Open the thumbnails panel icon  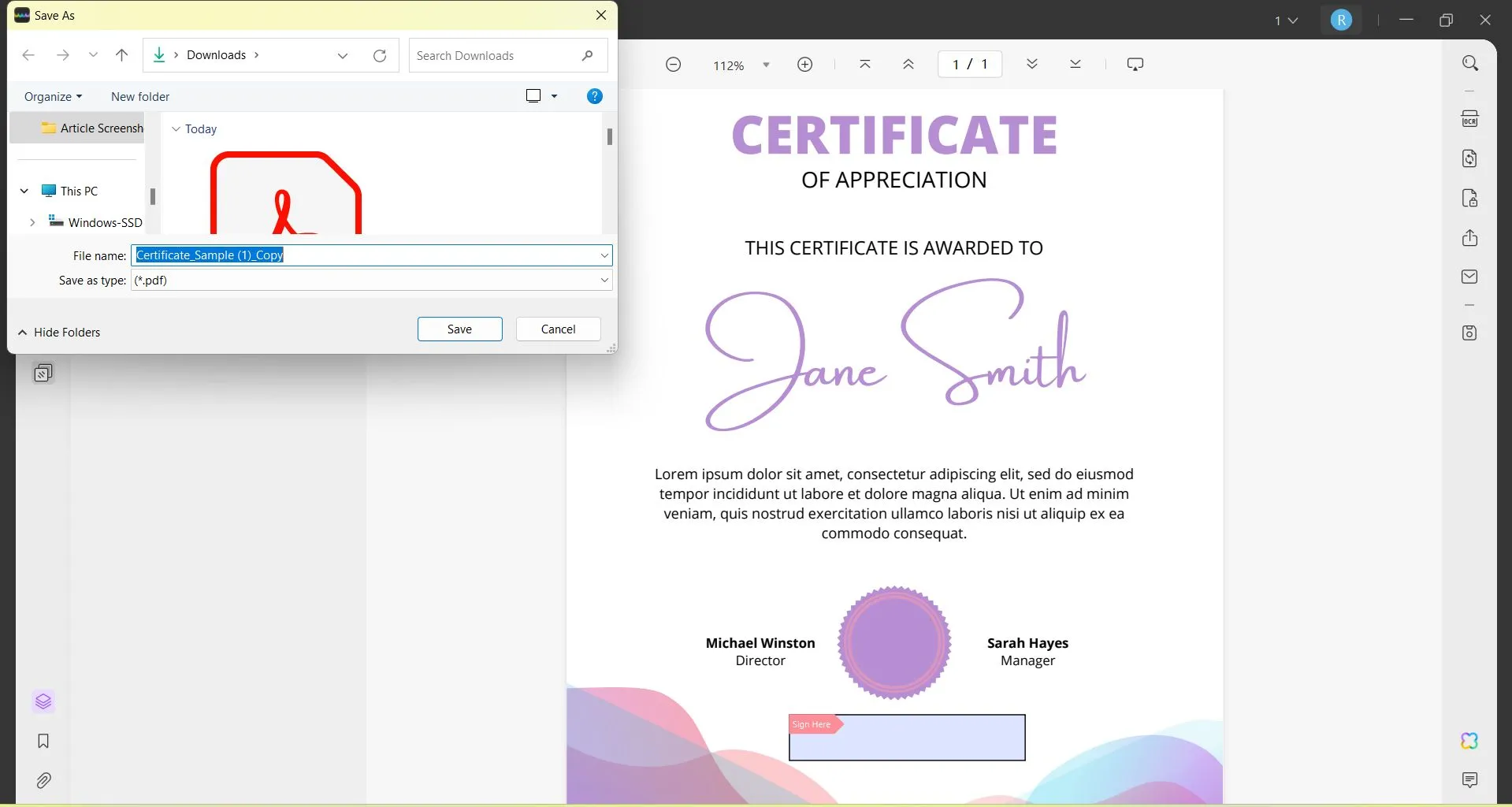click(43, 372)
